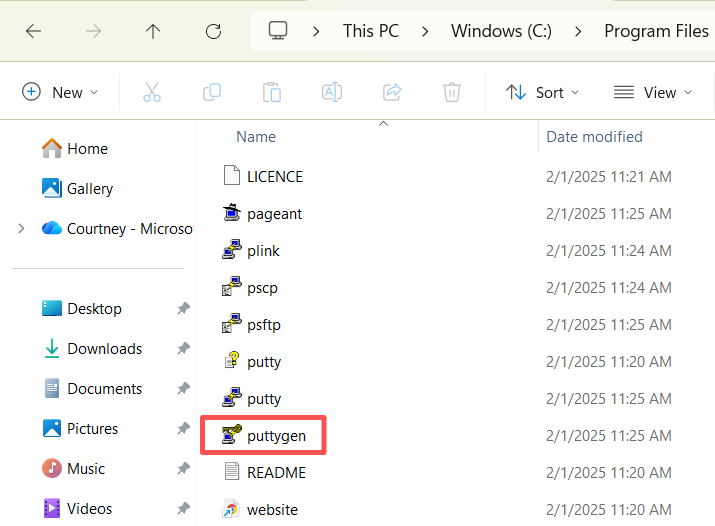Open Home in the navigation pane
Image resolution: width=715 pixels, height=526 pixels.
pyautogui.click(x=75, y=149)
